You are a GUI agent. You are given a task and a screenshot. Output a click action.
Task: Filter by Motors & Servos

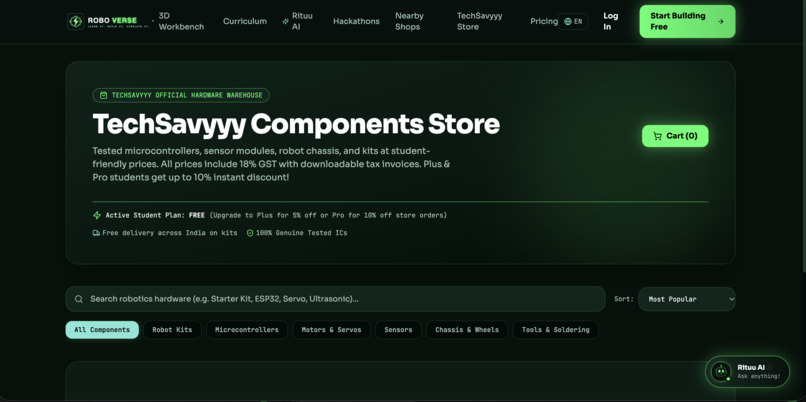pyautogui.click(x=331, y=330)
